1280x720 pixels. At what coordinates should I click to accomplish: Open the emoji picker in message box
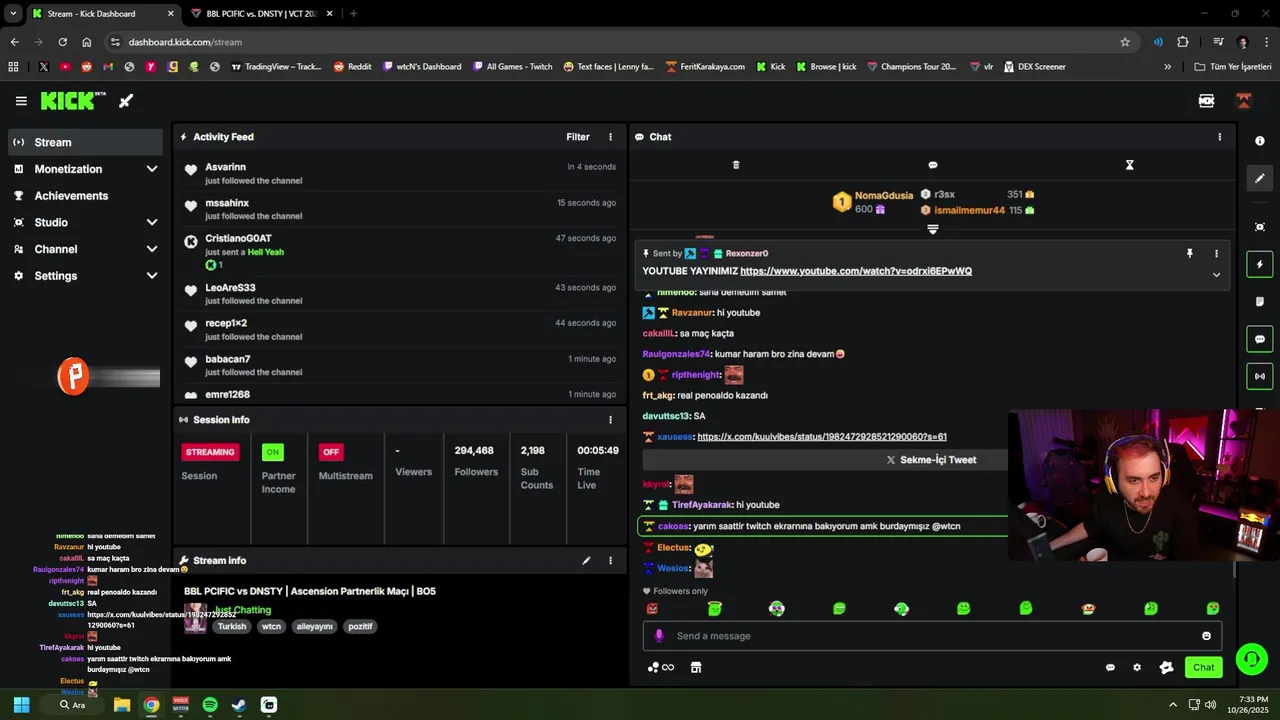click(x=1206, y=636)
